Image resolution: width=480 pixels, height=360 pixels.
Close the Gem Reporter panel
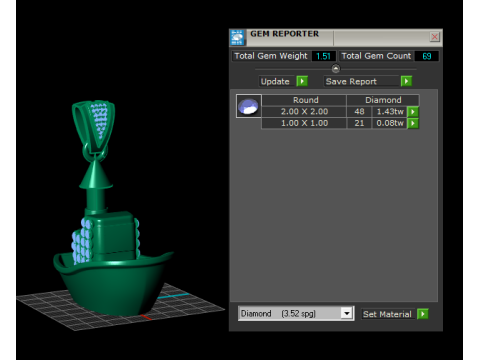pos(434,37)
